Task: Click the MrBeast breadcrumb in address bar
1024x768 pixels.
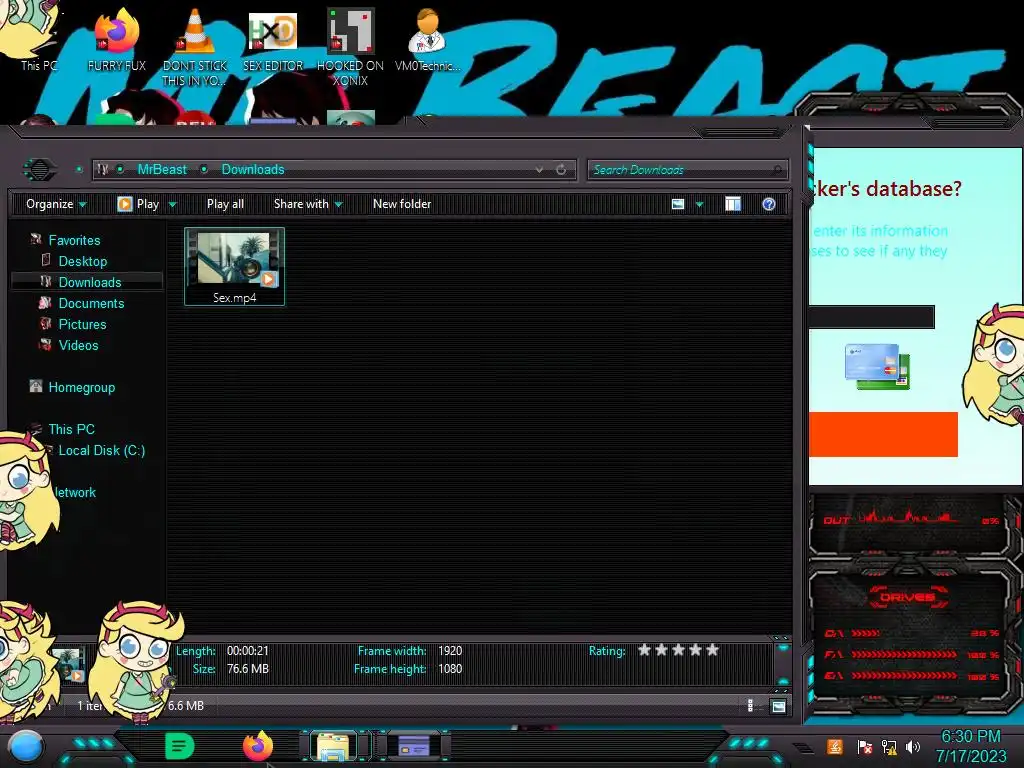Action: tap(162, 169)
